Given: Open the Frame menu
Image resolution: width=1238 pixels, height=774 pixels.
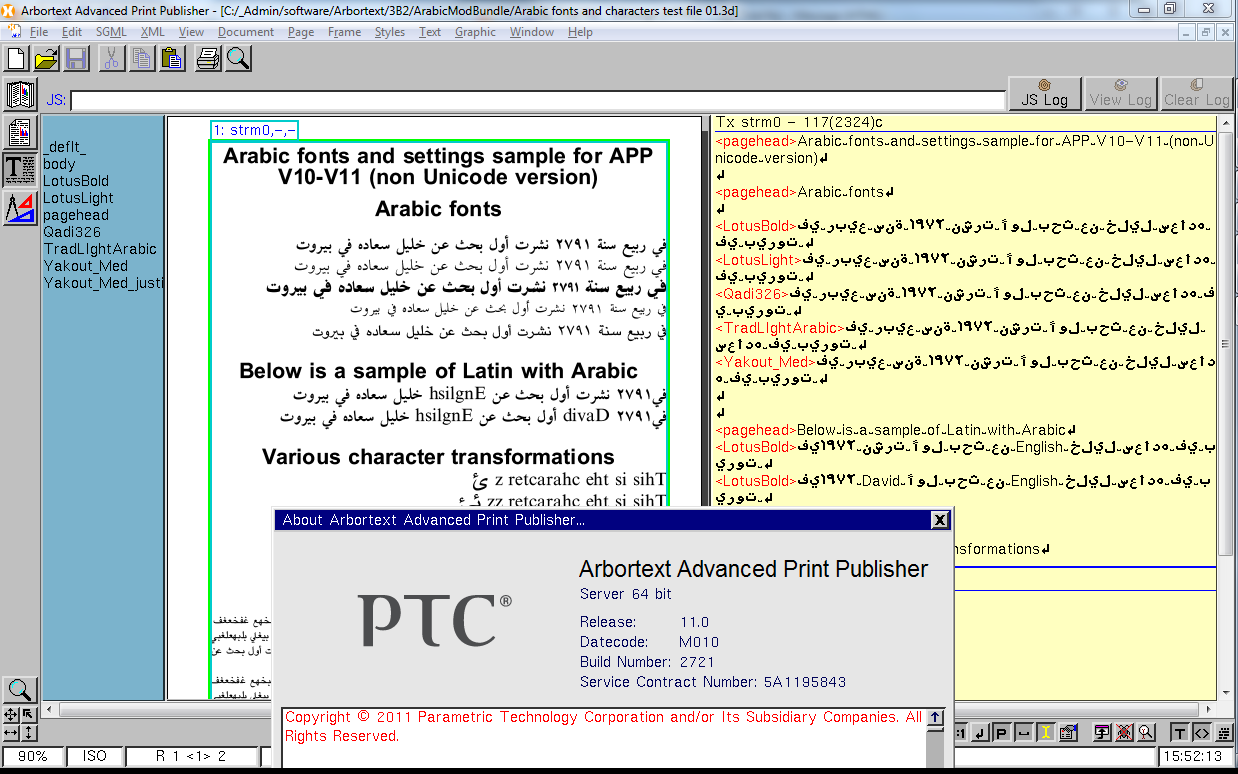Looking at the screenshot, I should (344, 32).
